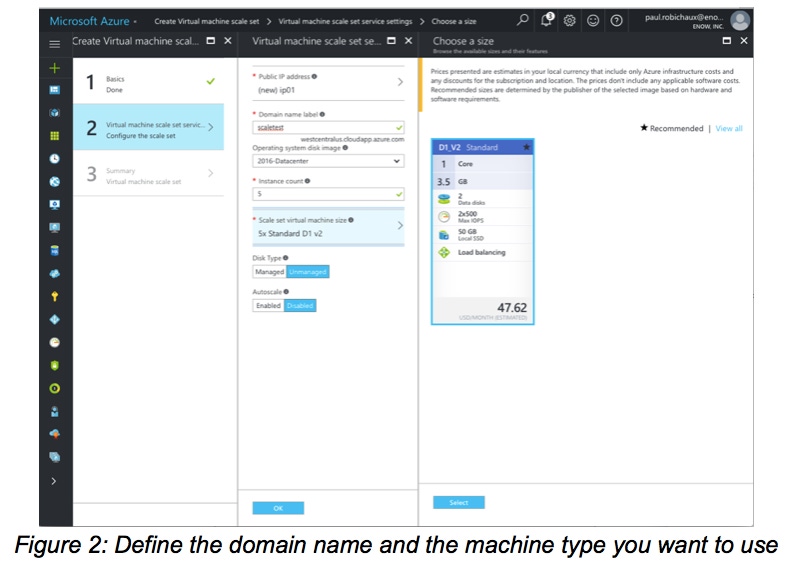Viewport: 803px width, 562px height.
Task: Click the search magnifier in top bar
Action: click(522, 20)
